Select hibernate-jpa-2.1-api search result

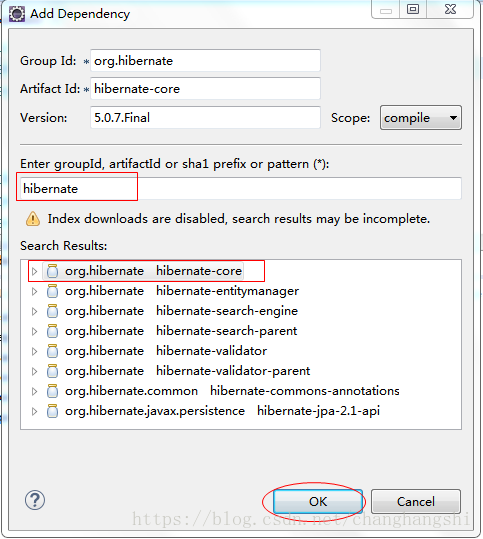point(222,410)
